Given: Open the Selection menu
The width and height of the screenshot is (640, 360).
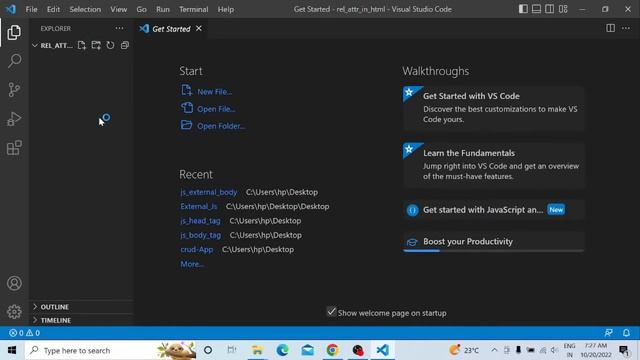Looking at the screenshot, I should click(x=85, y=9).
